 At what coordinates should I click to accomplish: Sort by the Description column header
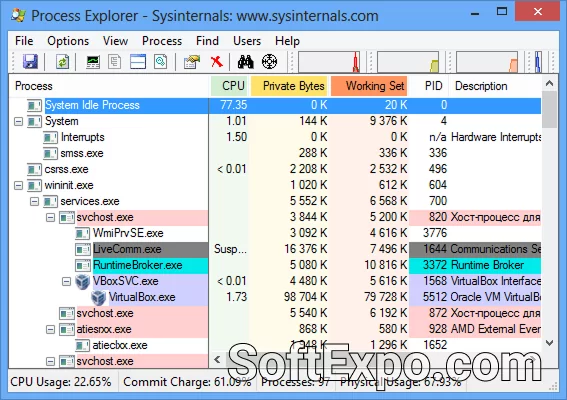(x=496, y=86)
